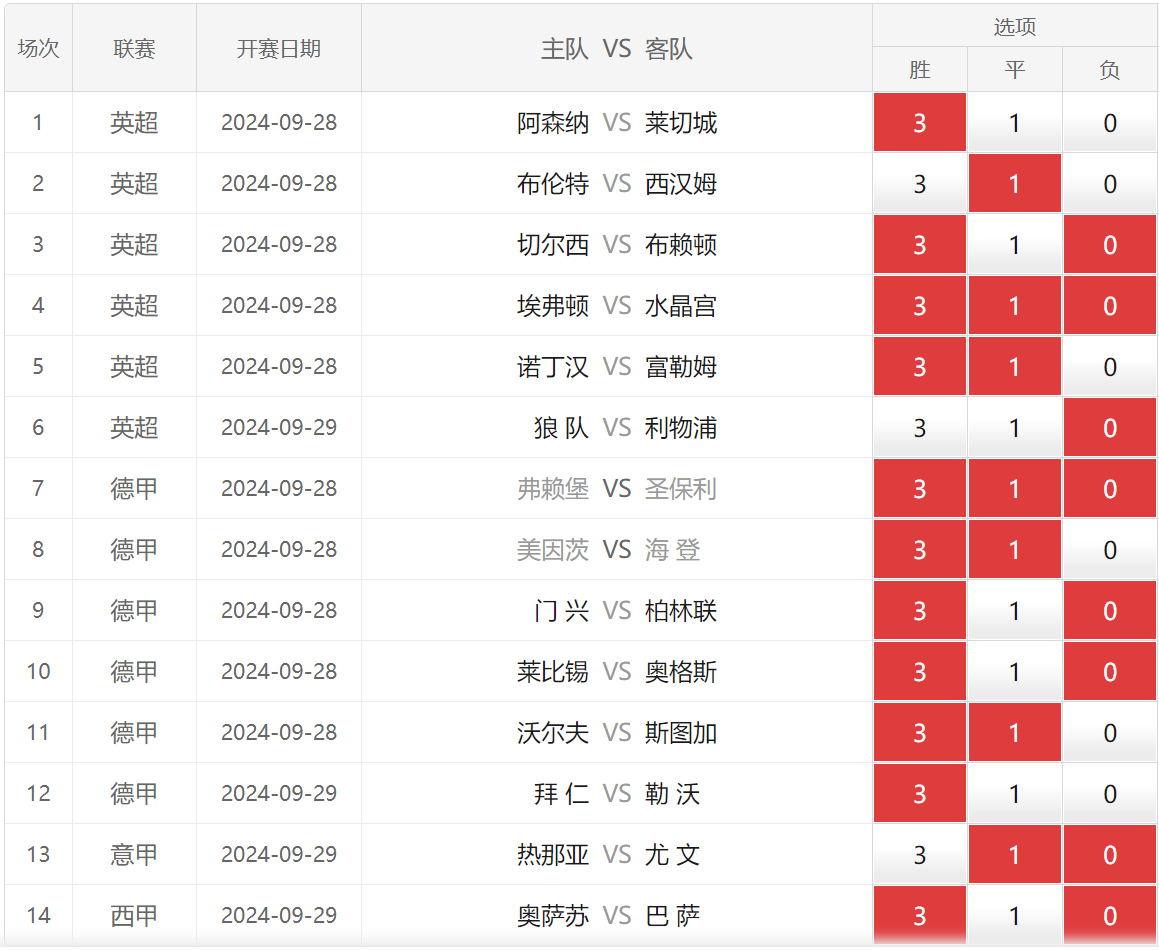Click the 主队 VS 客队 column header
The width and height of the screenshot is (1159, 951).
coord(616,49)
